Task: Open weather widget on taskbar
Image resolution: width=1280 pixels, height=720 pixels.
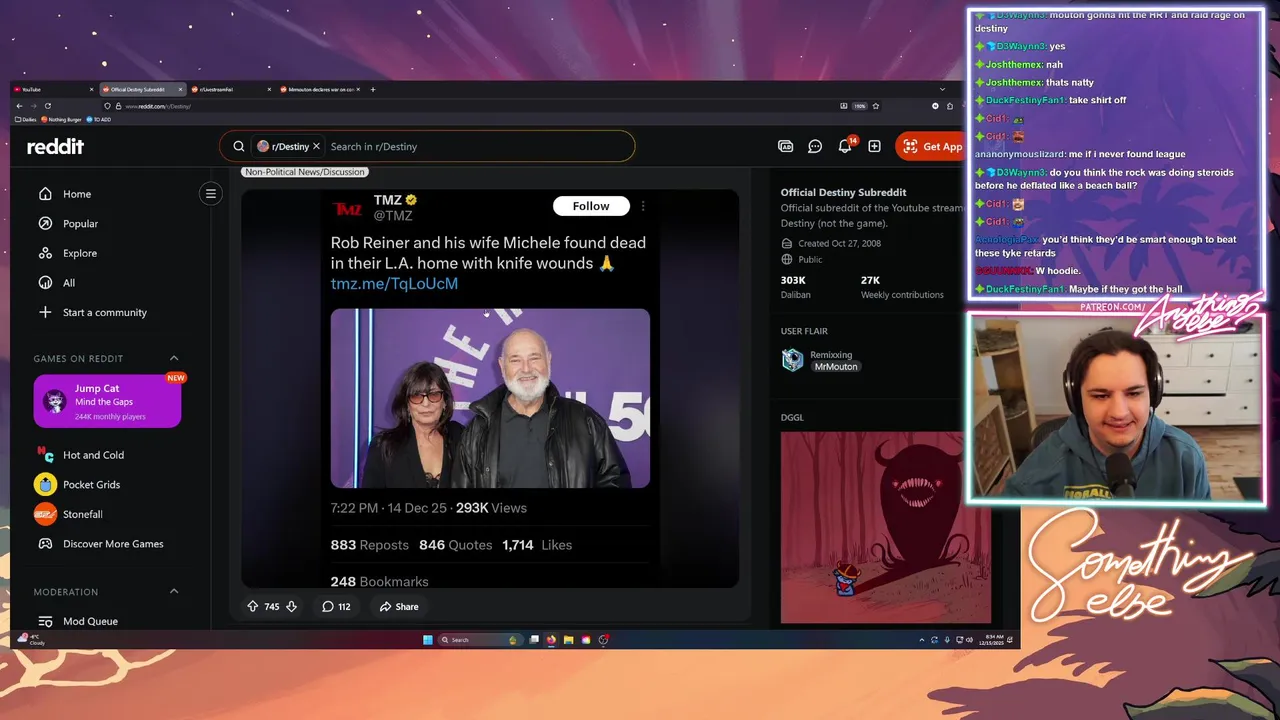Action: tap(32, 639)
